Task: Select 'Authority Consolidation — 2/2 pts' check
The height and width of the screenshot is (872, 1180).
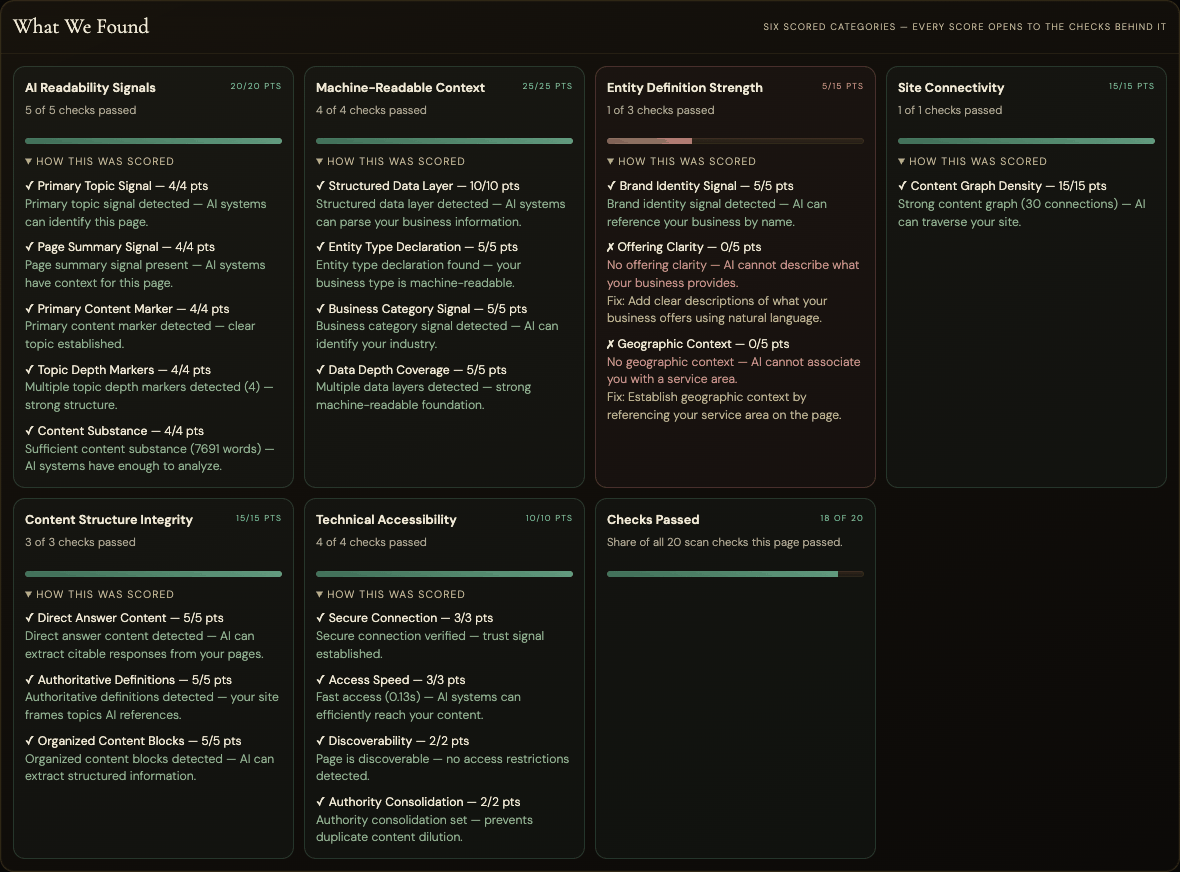Action: coord(418,802)
